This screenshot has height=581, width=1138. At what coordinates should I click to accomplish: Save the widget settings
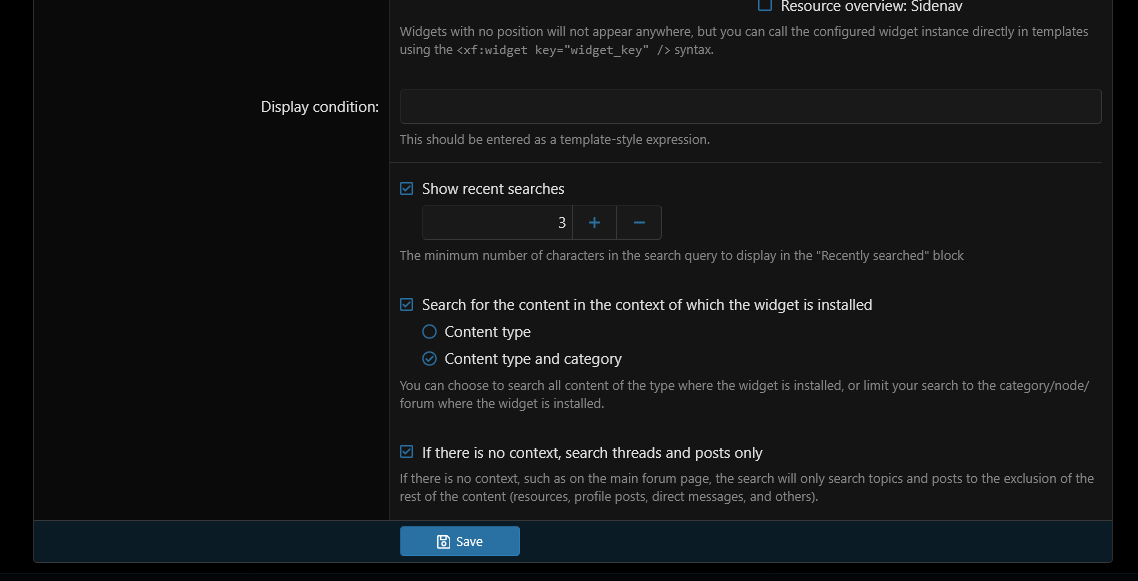pos(459,541)
